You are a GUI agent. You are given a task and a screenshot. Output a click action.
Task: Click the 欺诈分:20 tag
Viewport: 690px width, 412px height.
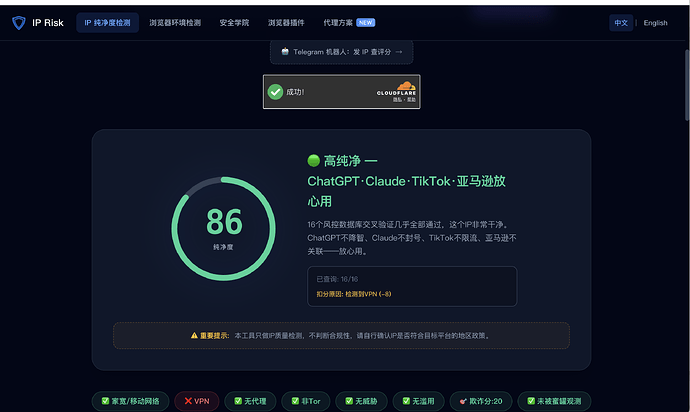(481, 401)
